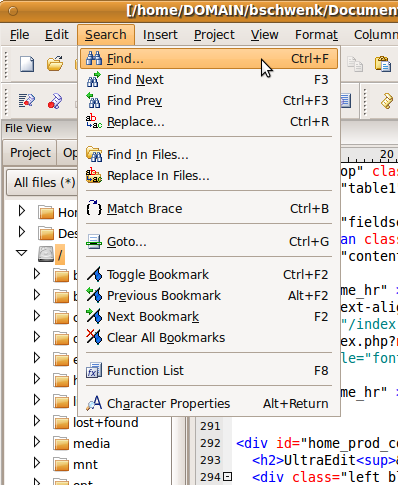Click the Clear All Bookmarks icon
This screenshot has height=485, width=398.
click(x=94, y=337)
